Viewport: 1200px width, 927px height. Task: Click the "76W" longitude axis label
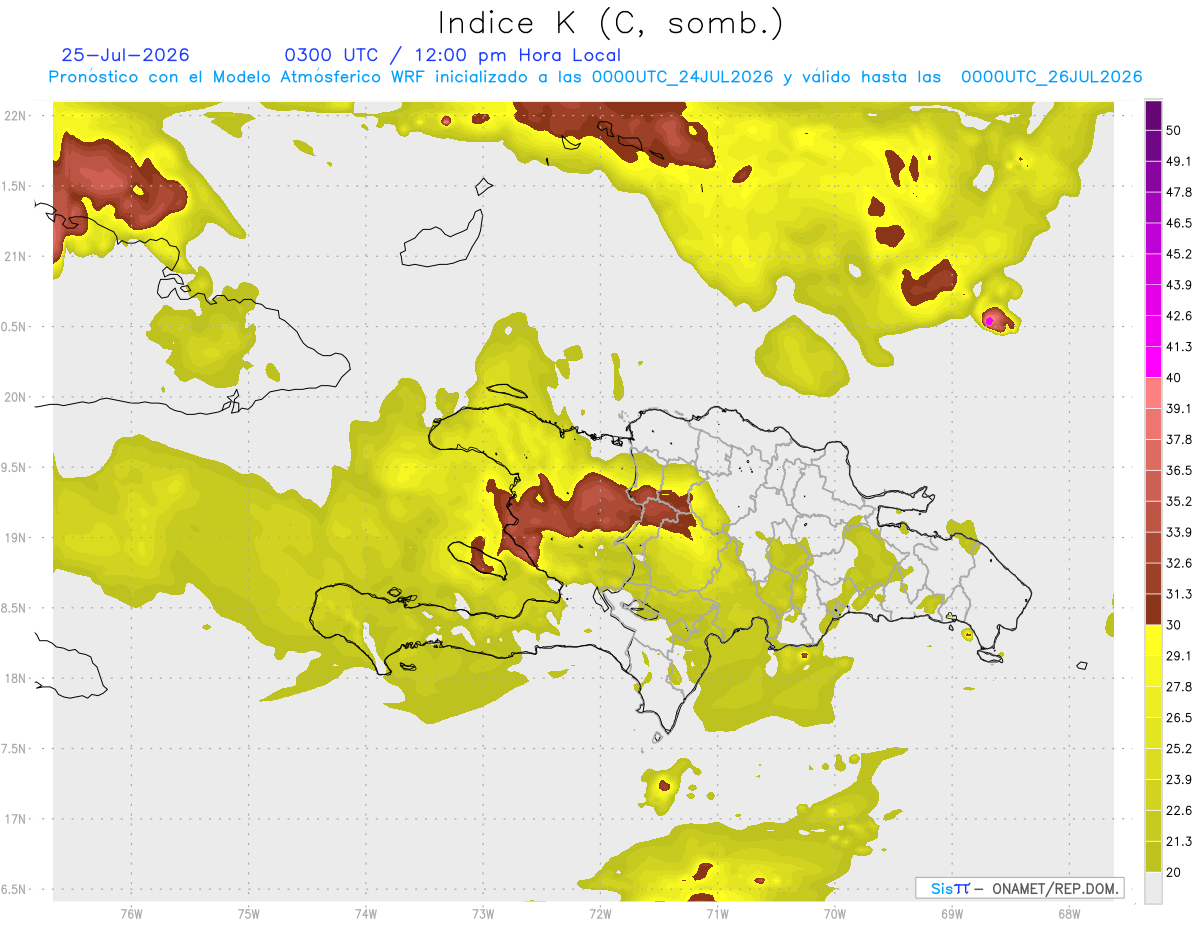tap(131, 913)
